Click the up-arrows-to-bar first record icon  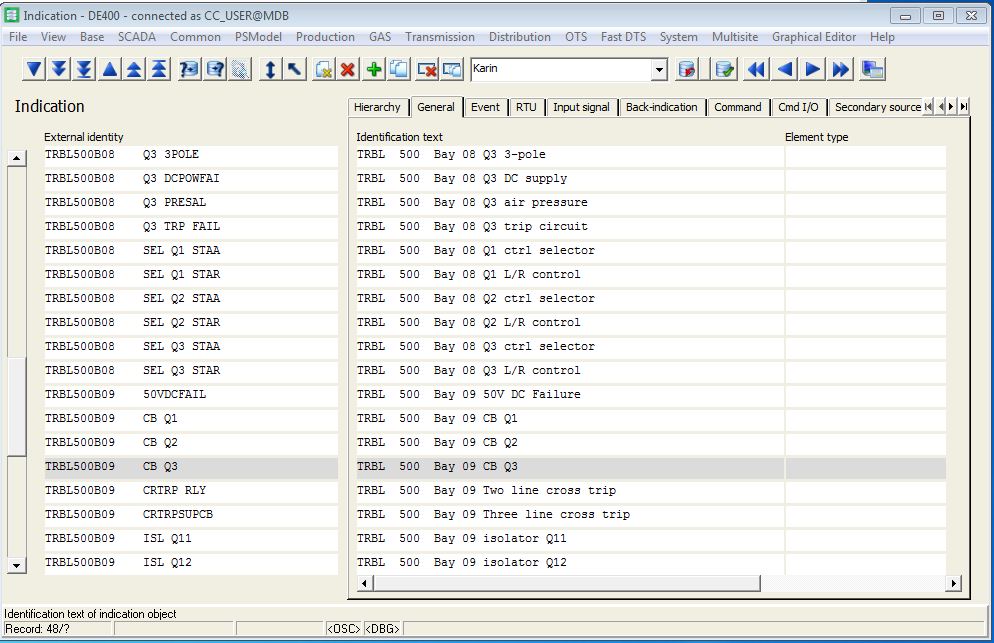click(x=159, y=68)
